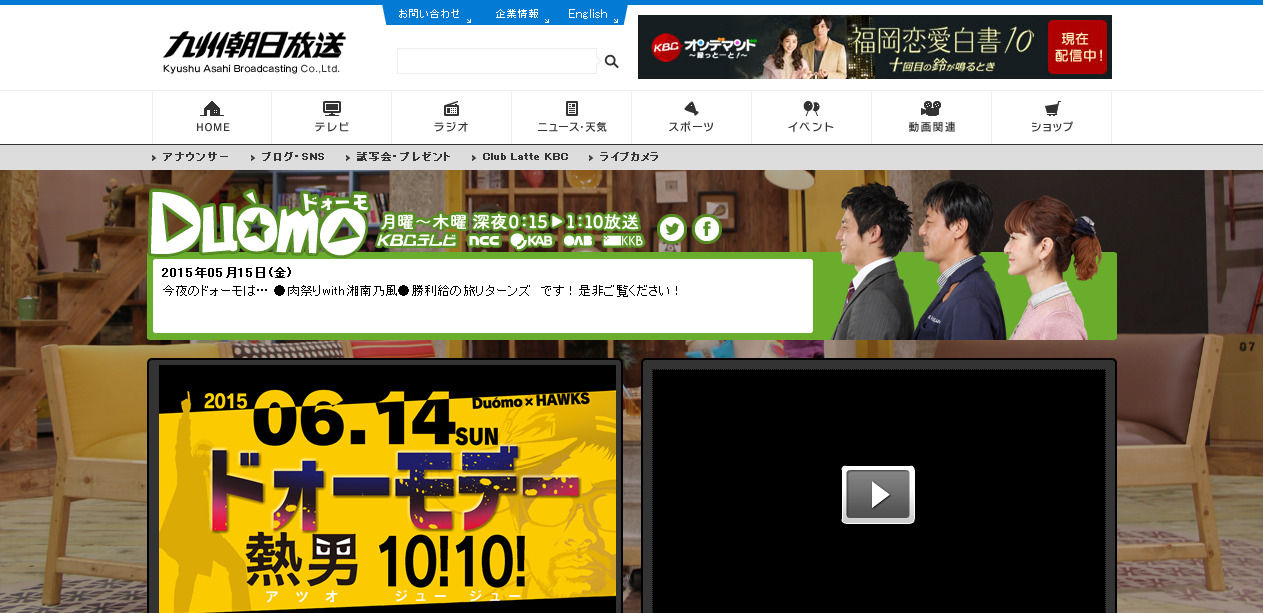
Task: Open スポーツ navigation menu
Action: pyautogui.click(x=691, y=118)
